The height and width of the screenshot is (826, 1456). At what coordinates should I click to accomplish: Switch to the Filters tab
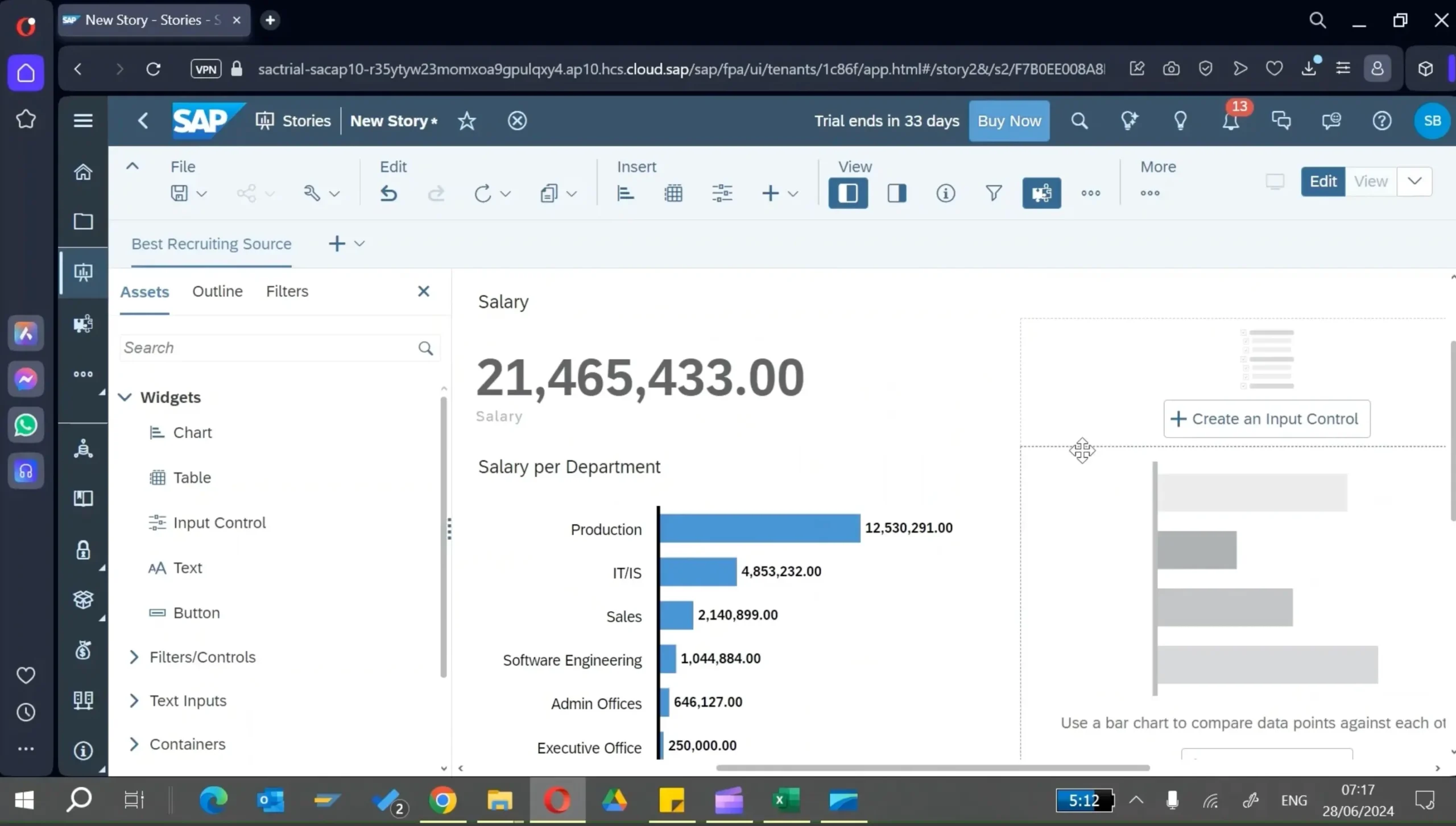[x=287, y=291]
